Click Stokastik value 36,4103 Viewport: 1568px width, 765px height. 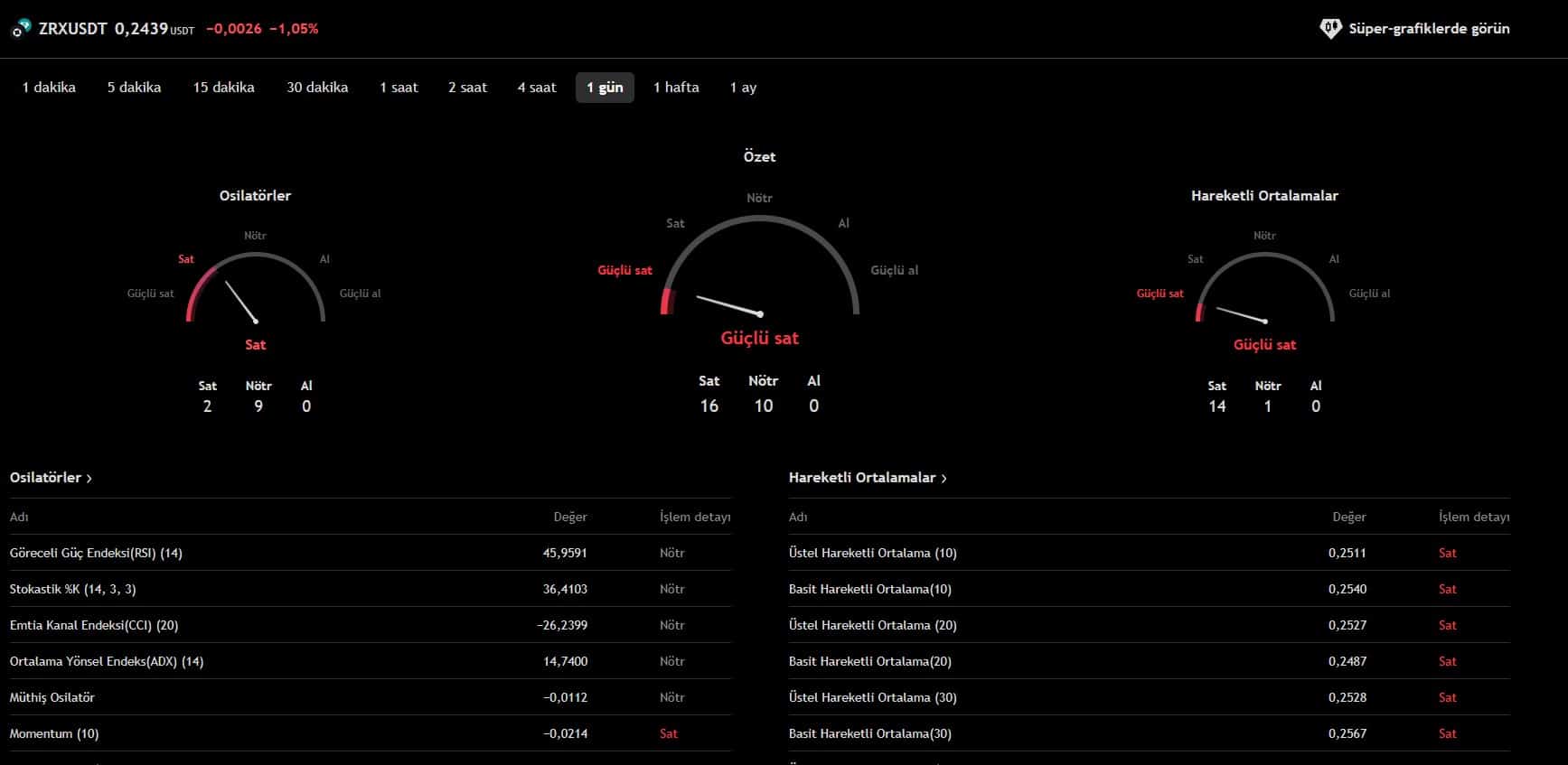pyautogui.click(x=565, y=589)
